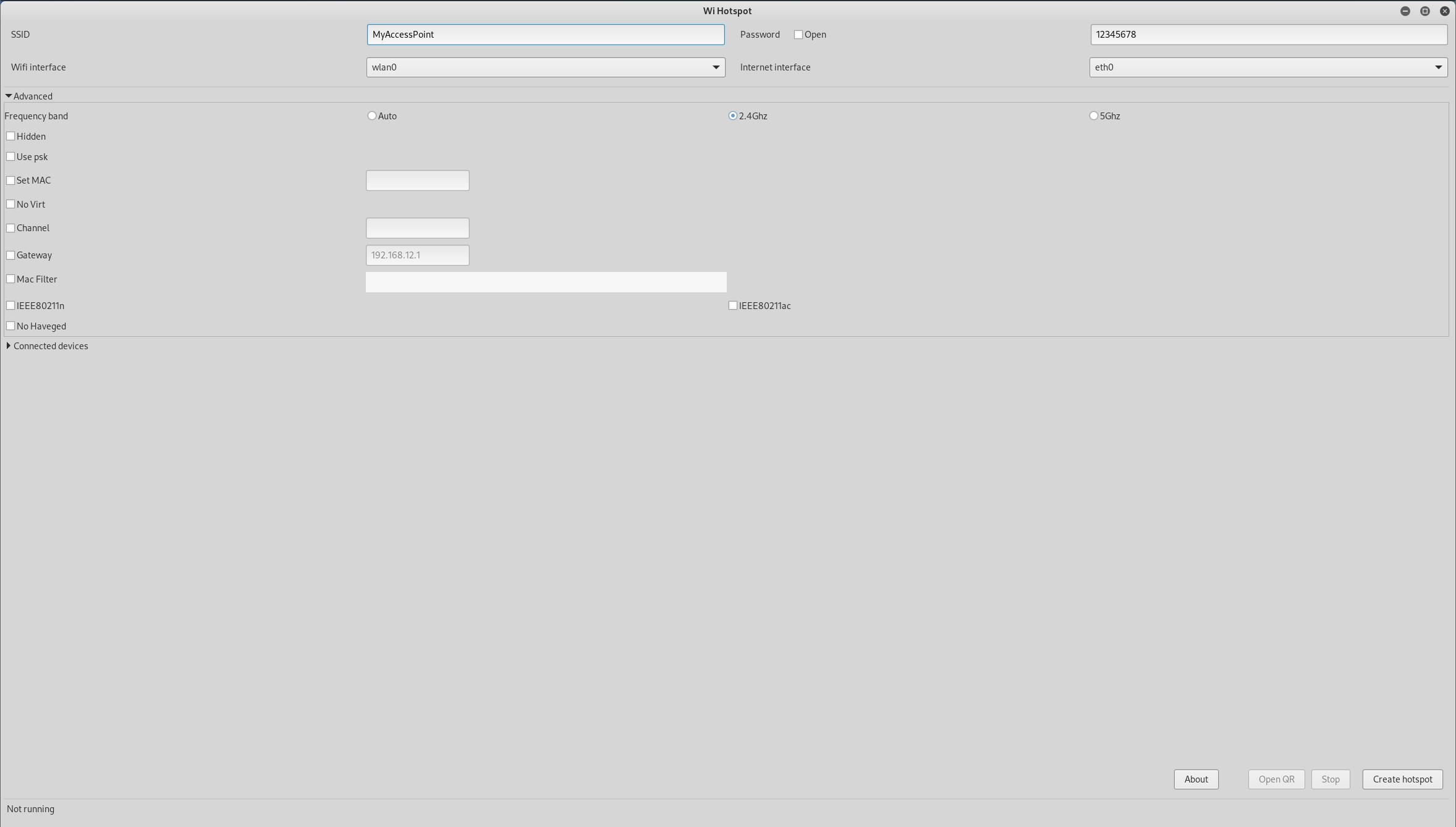Viewport: 1456px width, 827px height.
Task: Enable the IEEE80211ac checkbox
Action: tap(732, 305)
